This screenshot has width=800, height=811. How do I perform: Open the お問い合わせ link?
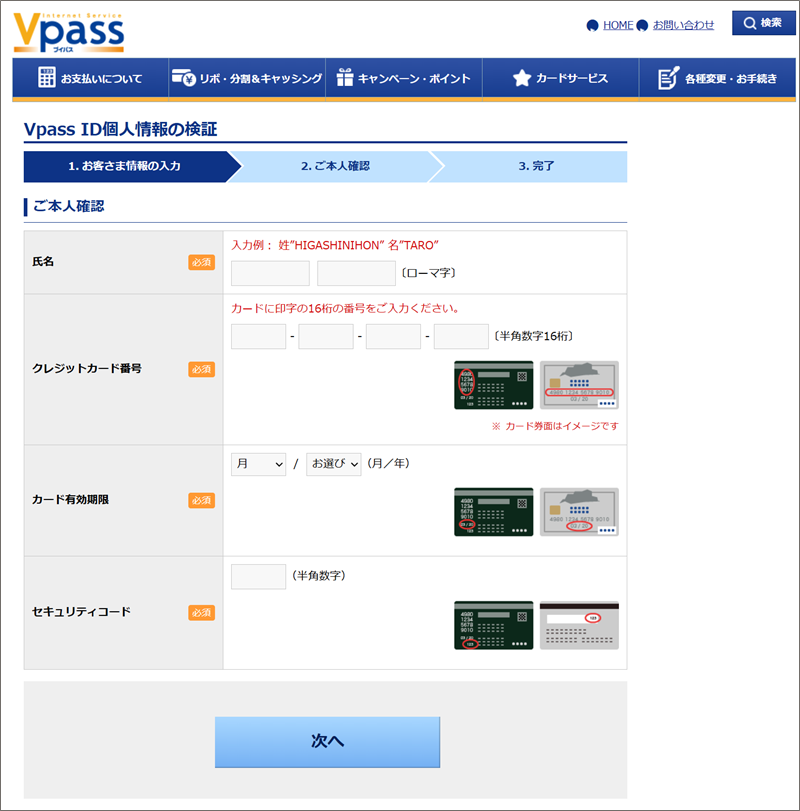pyautogui.click(x=683, y=25)
